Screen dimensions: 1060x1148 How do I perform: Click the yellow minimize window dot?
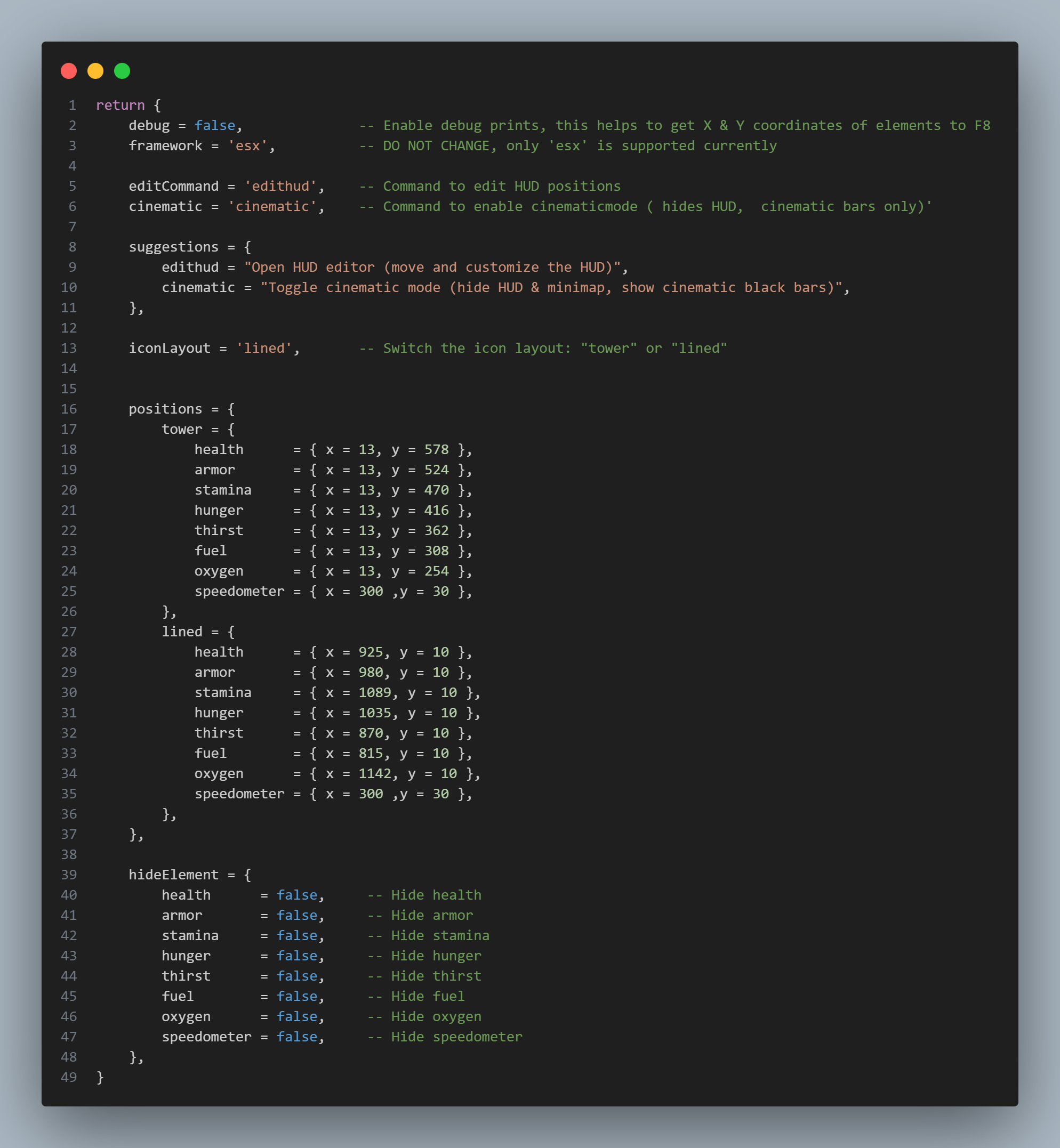(95, 70)
